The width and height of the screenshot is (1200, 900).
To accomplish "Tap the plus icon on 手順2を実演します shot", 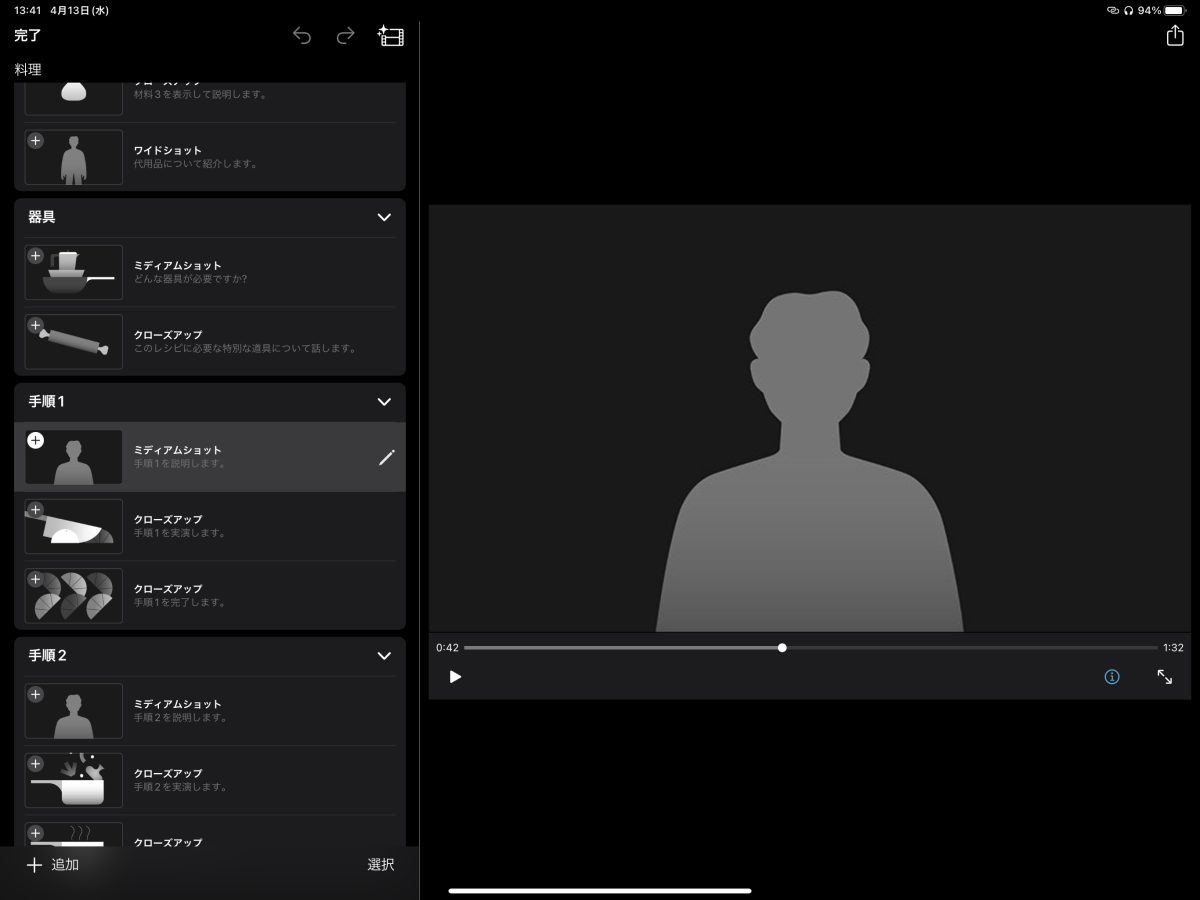I will 36,764.
